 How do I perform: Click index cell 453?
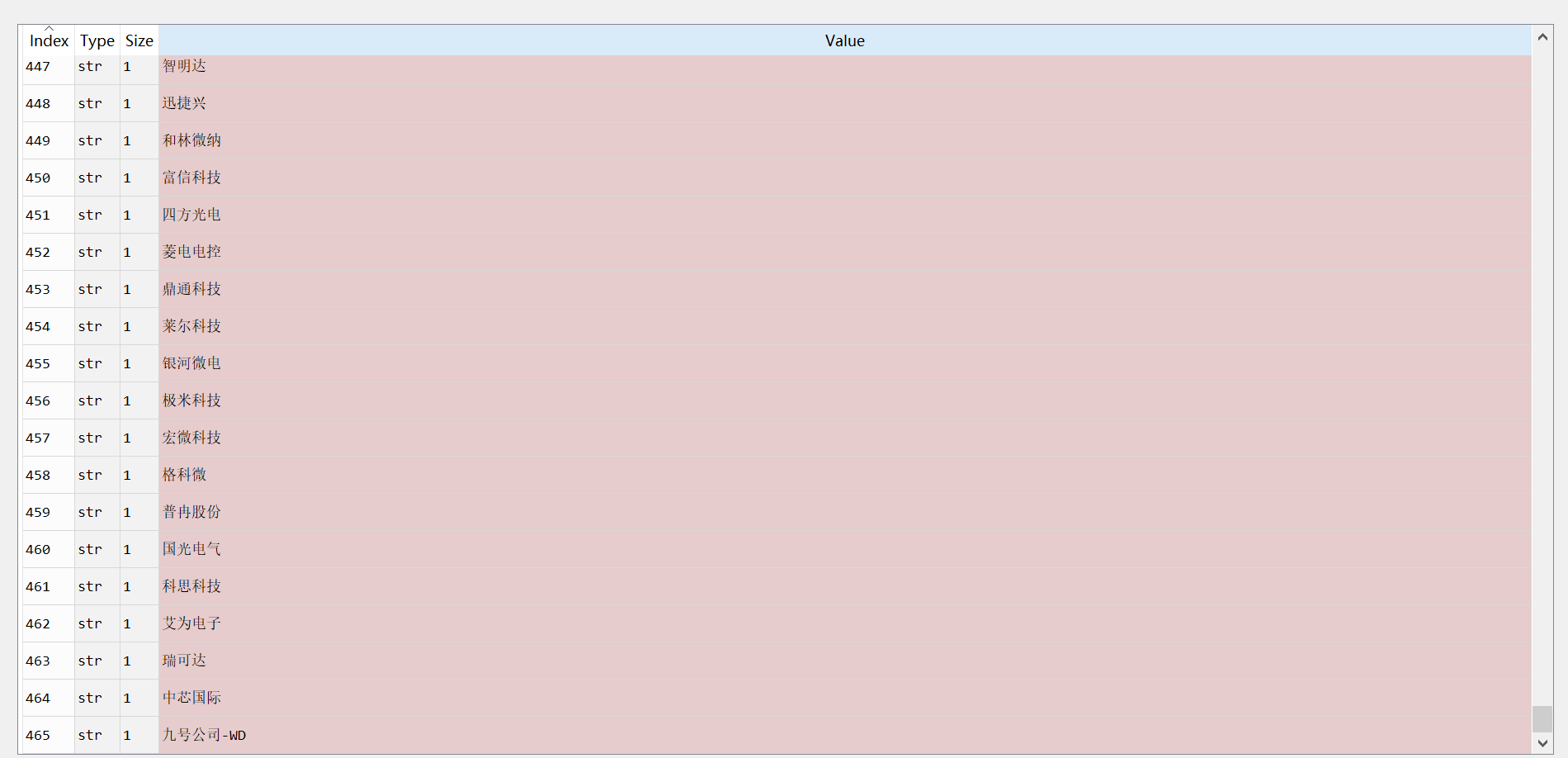pyautogui.click(x=49, y=289)
